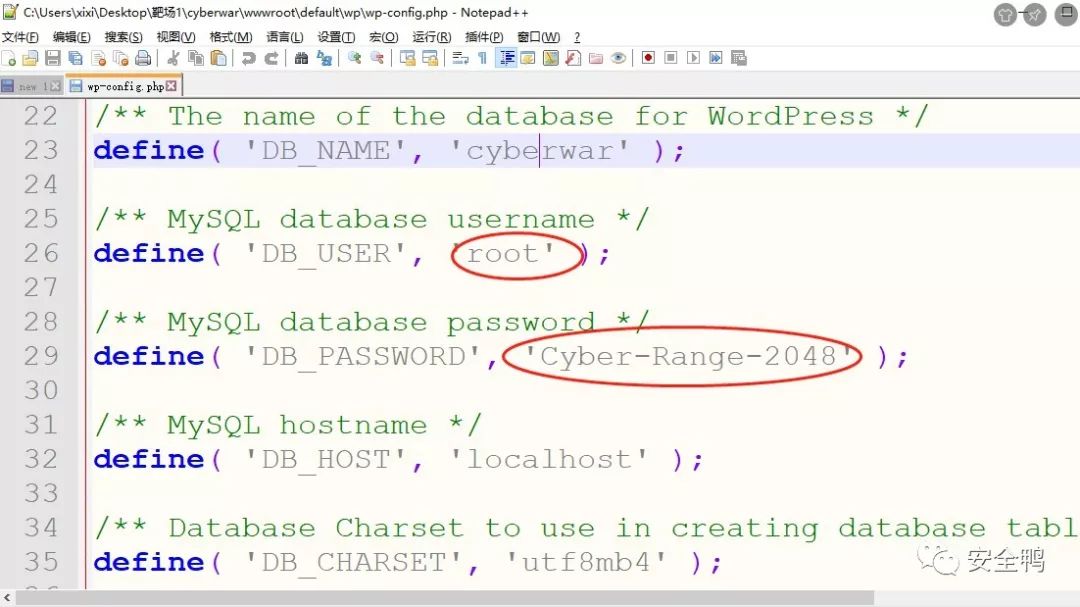Select the wp-config.php tab
This screenshot has height=607, width=1080.
[125, 86]
